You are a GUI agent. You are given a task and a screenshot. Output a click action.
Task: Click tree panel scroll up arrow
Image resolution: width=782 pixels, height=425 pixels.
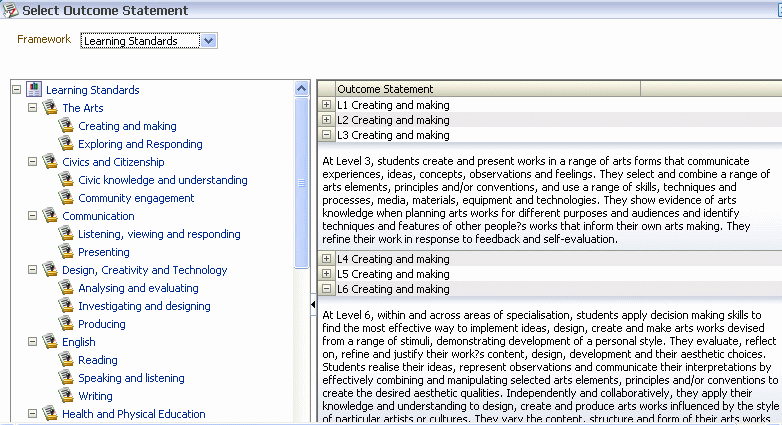pyautogui.click(x=302, y=89)
